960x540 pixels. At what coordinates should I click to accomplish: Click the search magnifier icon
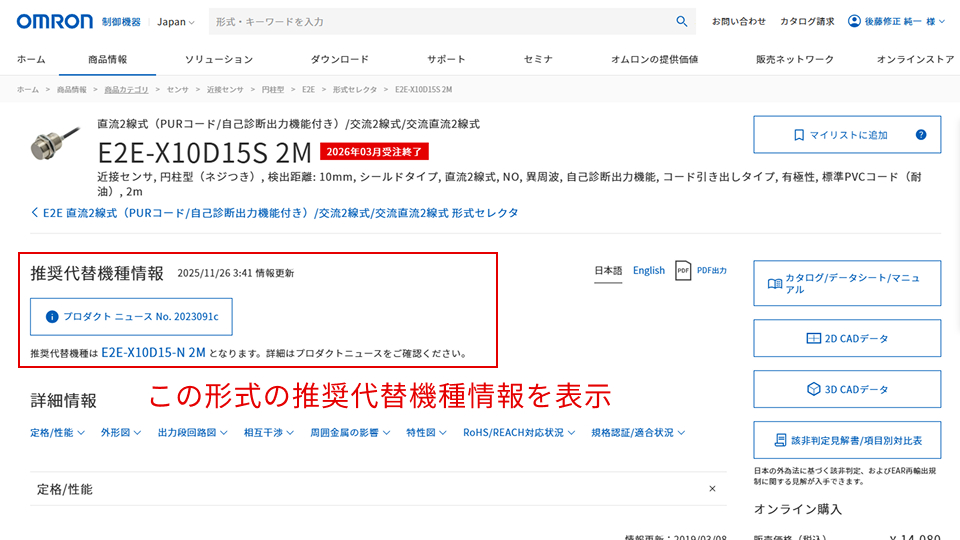click(x=682, y=21)
